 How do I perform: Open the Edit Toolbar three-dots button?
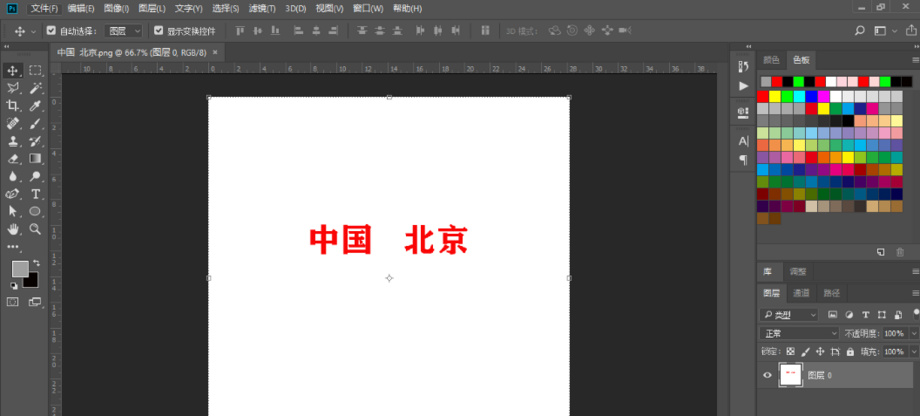tap(13, 247)
